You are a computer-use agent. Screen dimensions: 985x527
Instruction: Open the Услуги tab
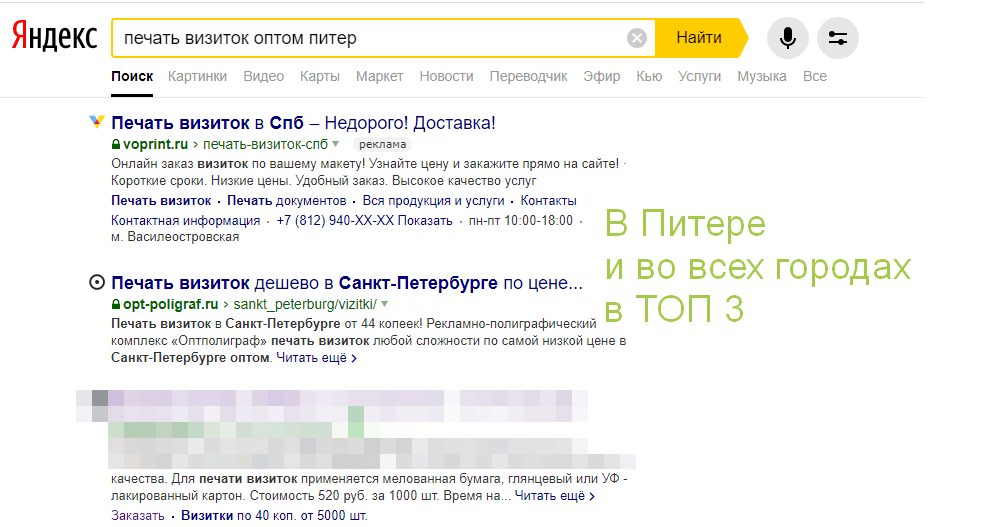click(699, 76)
